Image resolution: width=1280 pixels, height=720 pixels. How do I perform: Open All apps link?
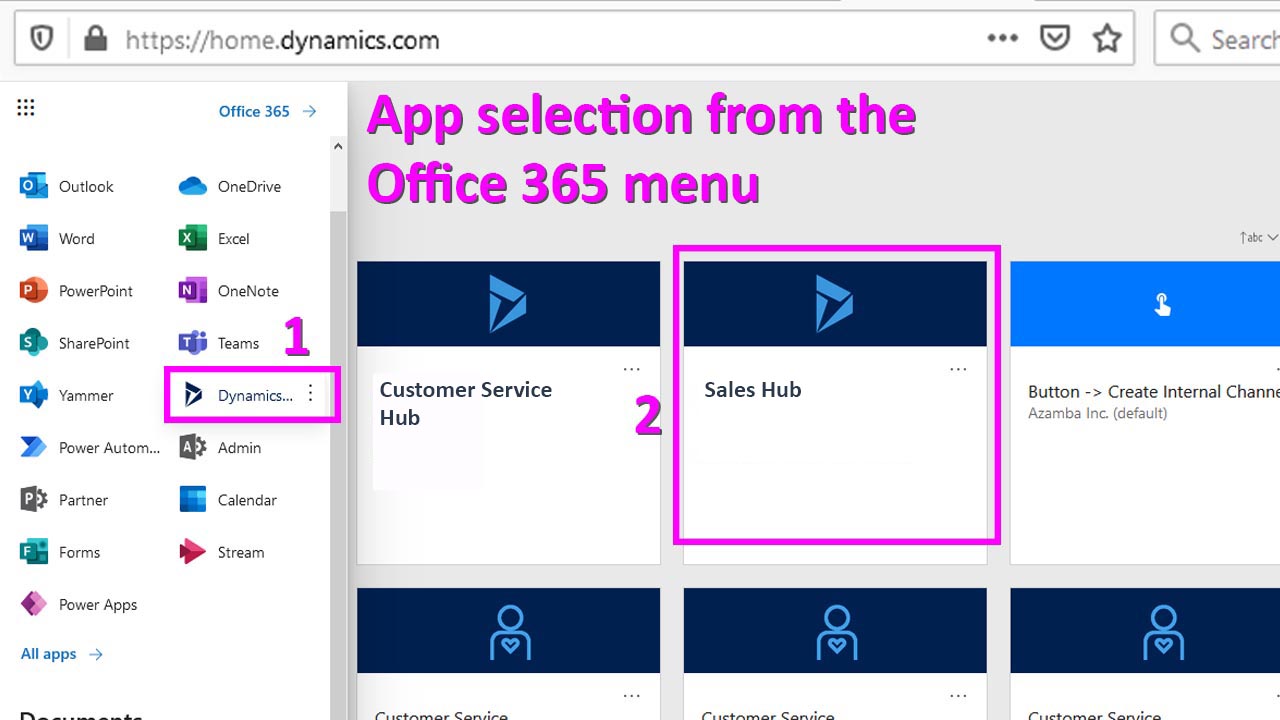tap(62, 654)
